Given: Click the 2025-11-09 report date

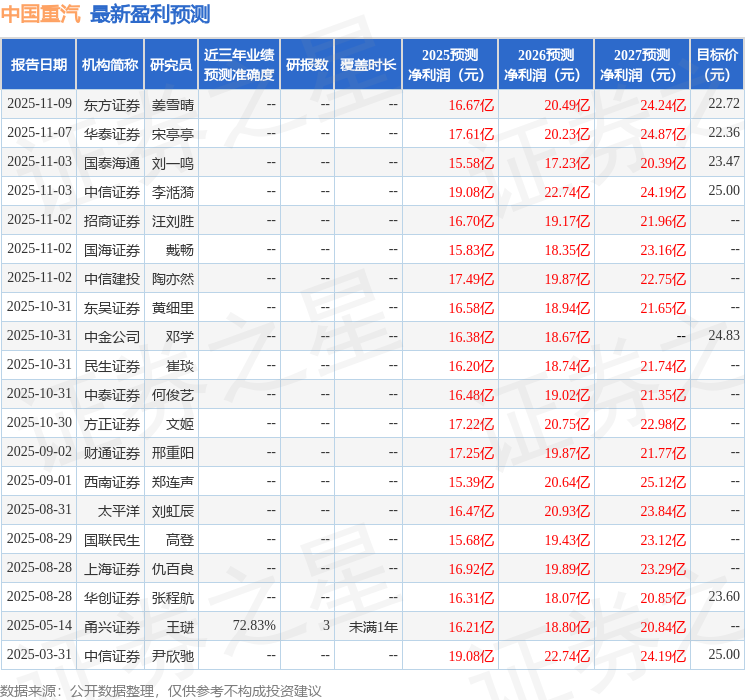Looking at the screenshot, I should (39, 103).
